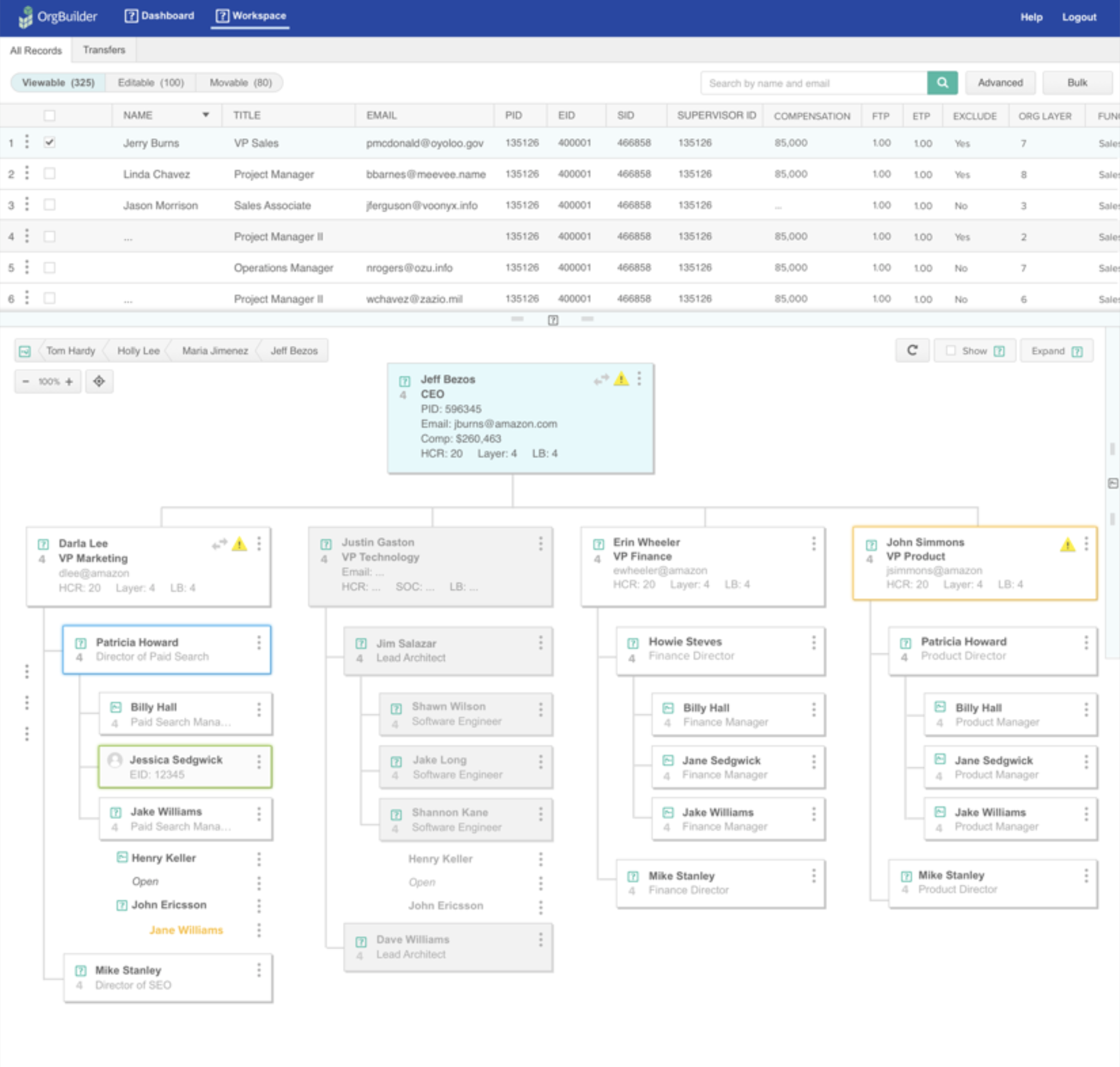Collapse Patricia Howard Paid Search expander
The image size is (1120, 1067).
pyautogui.click(x=81, y=643)
